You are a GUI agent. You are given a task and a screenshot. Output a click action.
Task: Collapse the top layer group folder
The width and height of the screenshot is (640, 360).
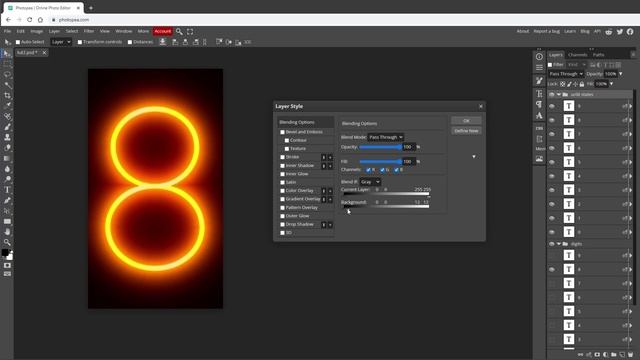coord(558,94)
